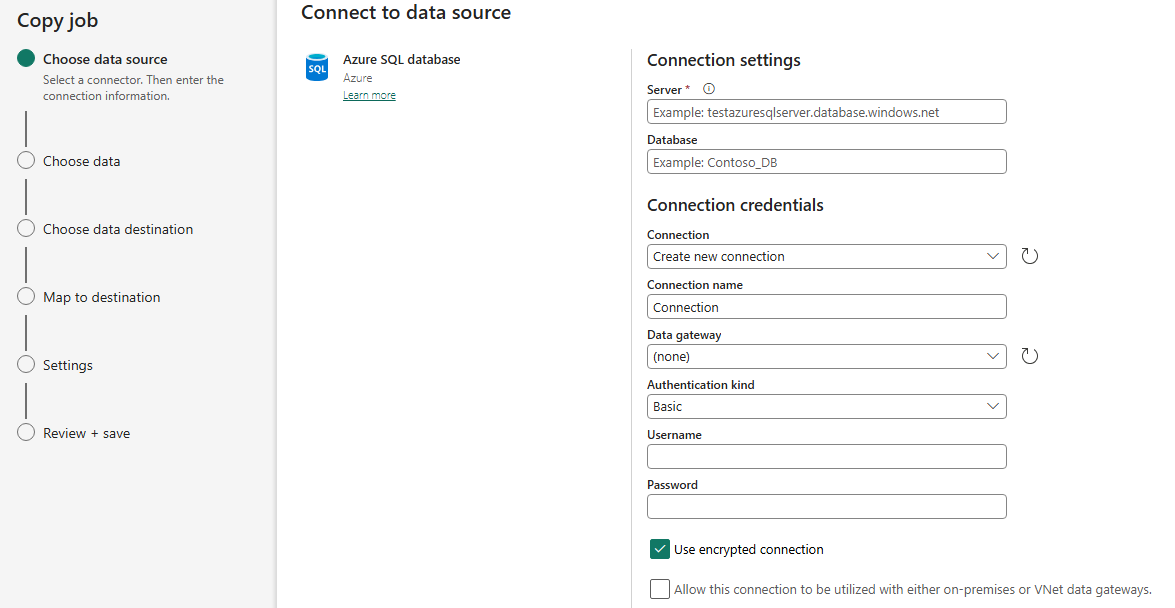The image size is (1175, 608).
Task: Click the Review + save label
Action: click(86, 433)
